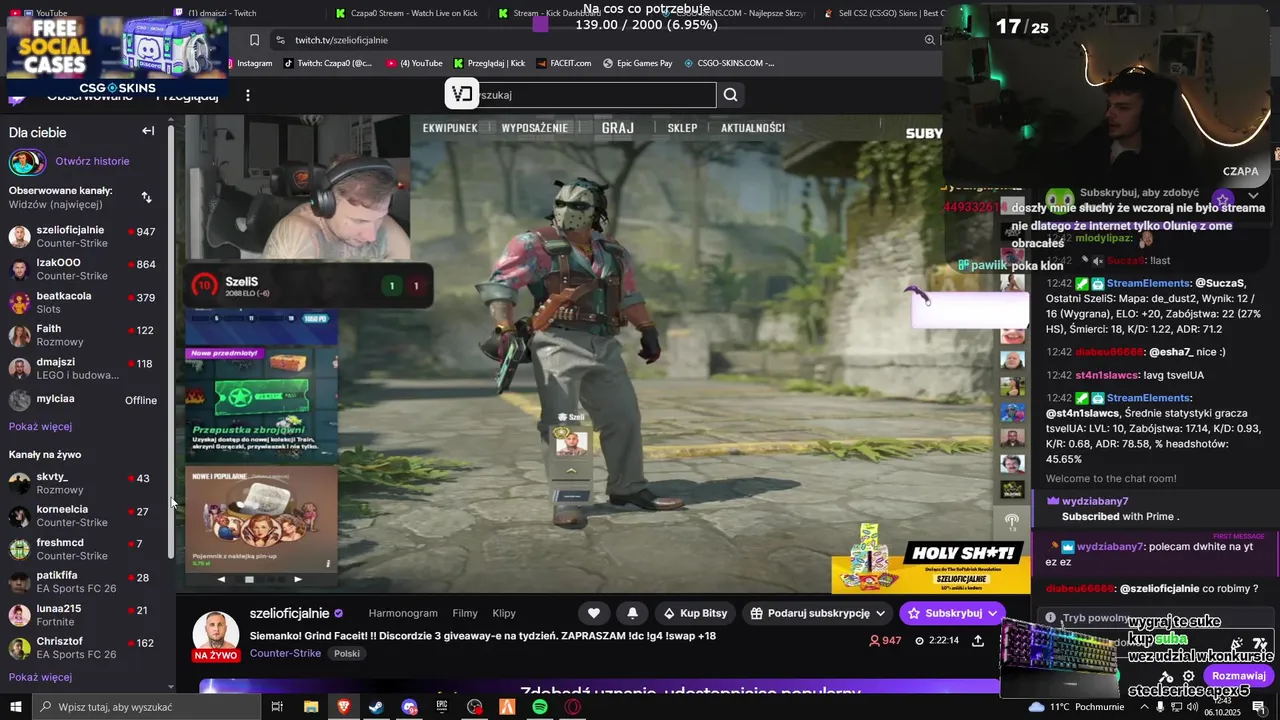This screenshot has height=720, width=1280.
Task: Collapse the Dla ciebie sidebar
Action: coord(148,131)
